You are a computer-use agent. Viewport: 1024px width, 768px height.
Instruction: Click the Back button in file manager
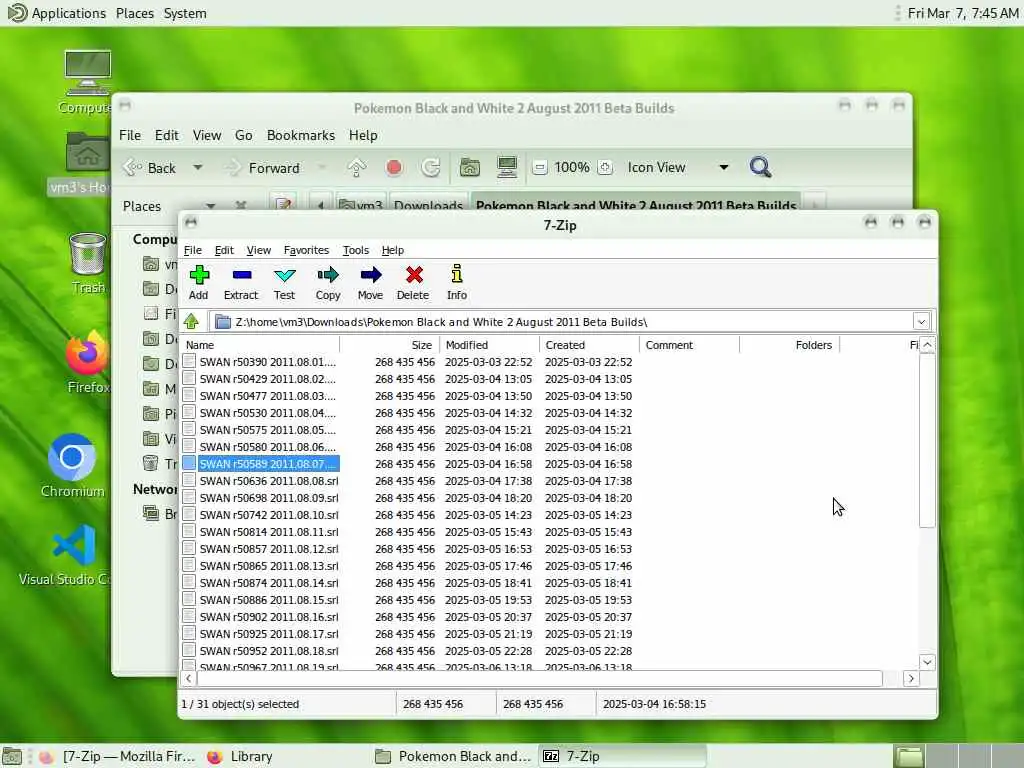[x=150, y=168]
